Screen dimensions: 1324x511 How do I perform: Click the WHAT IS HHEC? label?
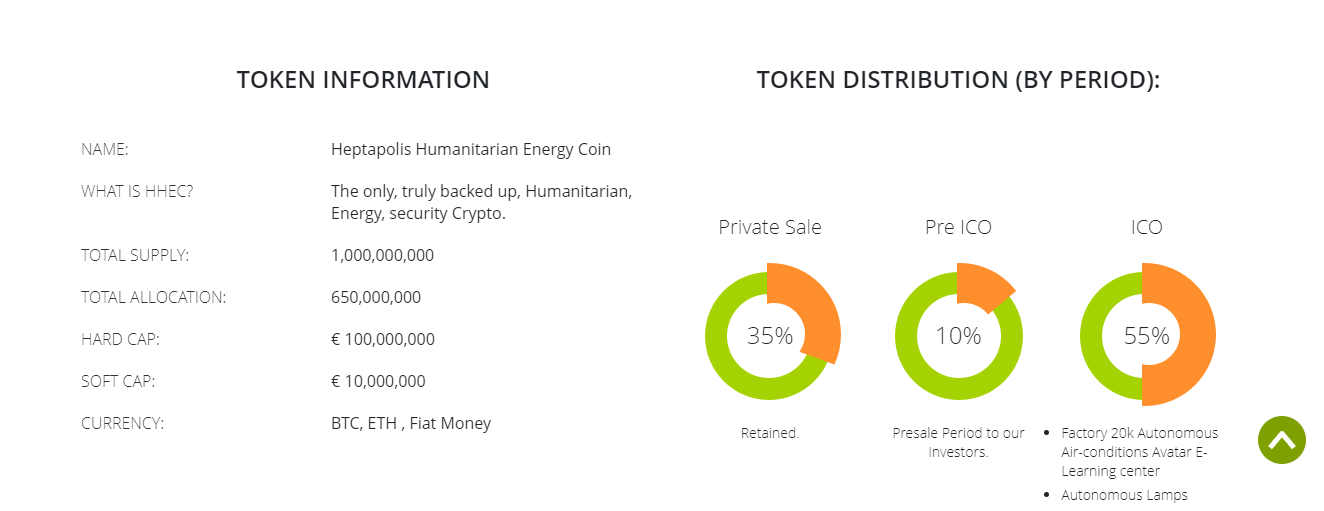[137, 191]
